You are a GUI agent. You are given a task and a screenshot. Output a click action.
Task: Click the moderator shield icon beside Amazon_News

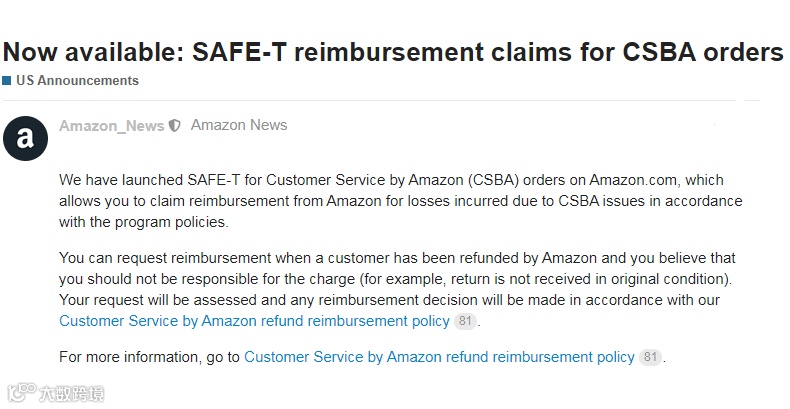click(x=175, y=126)
